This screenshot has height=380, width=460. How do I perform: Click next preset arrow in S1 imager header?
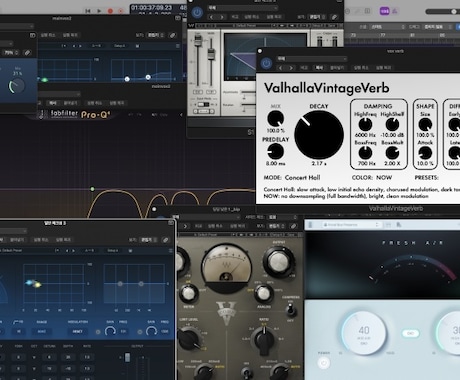pyautogui.click(x=222, y=17)
